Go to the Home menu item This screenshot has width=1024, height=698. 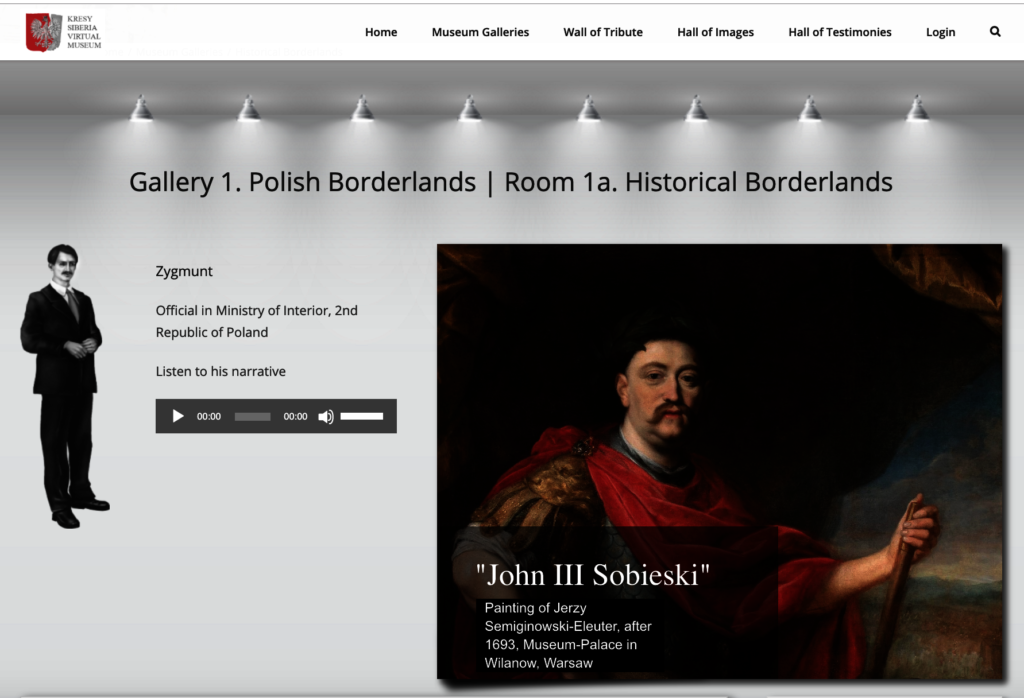[x=381, y=32]
